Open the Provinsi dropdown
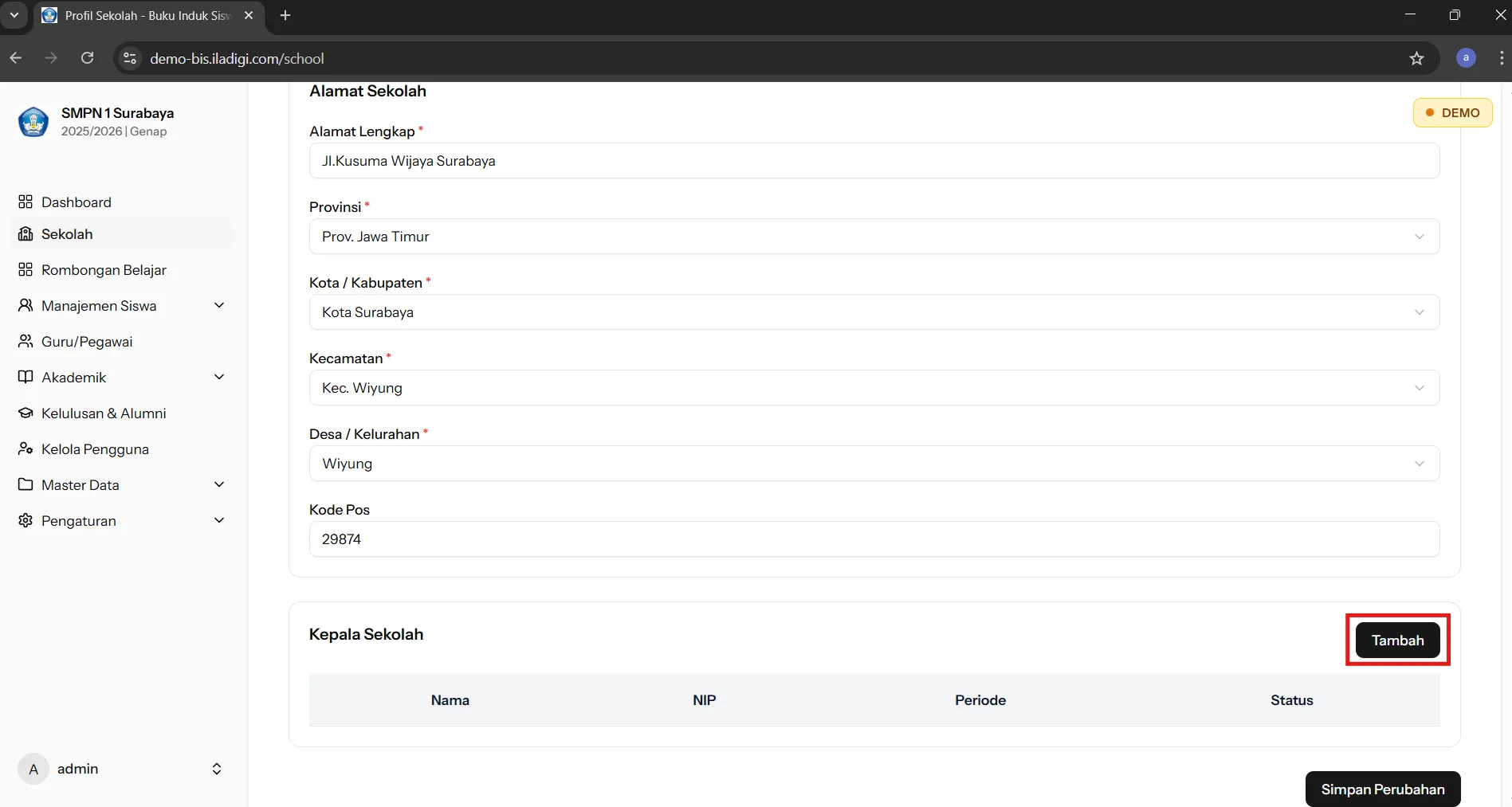 (x=874, y=237)
